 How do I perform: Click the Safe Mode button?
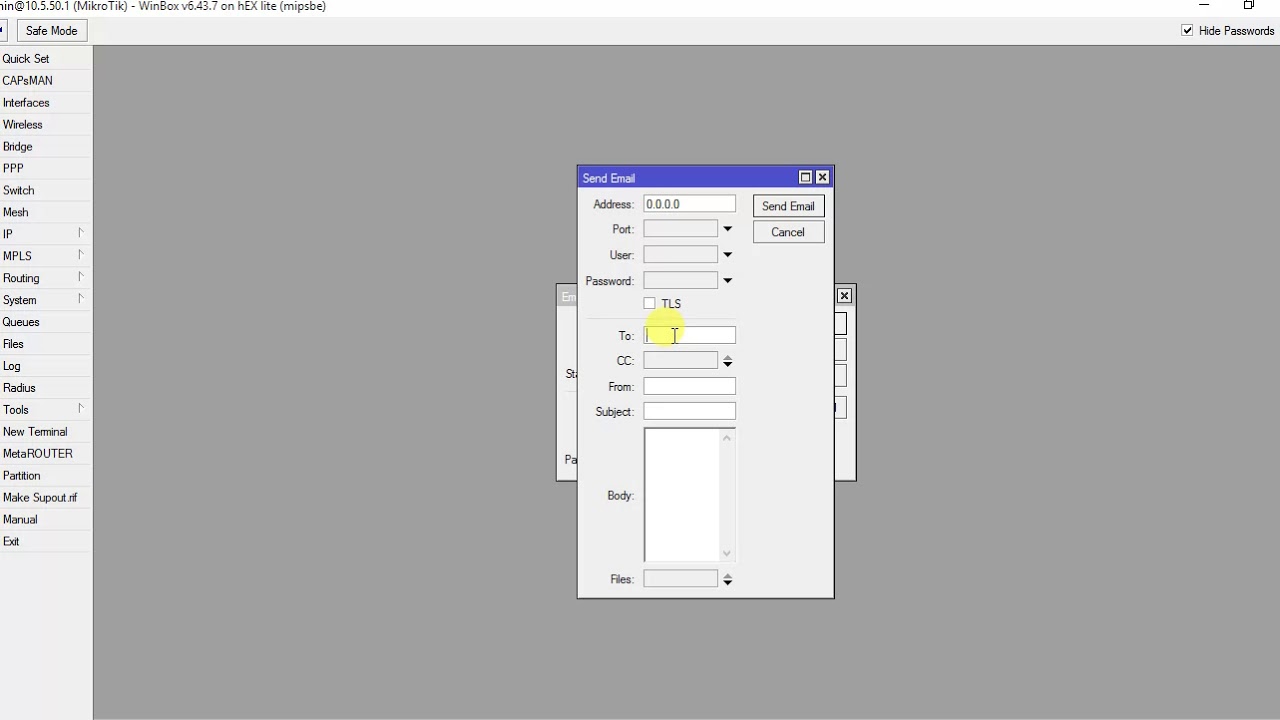click(51, 31)
